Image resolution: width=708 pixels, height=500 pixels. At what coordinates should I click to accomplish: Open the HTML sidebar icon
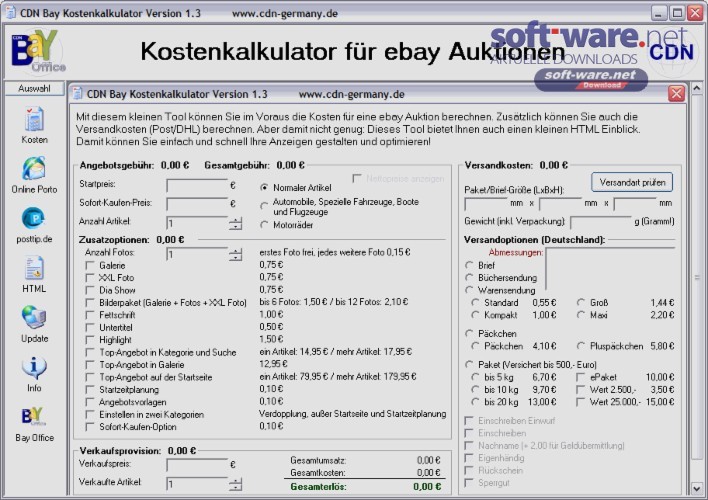tap(34, 268)
